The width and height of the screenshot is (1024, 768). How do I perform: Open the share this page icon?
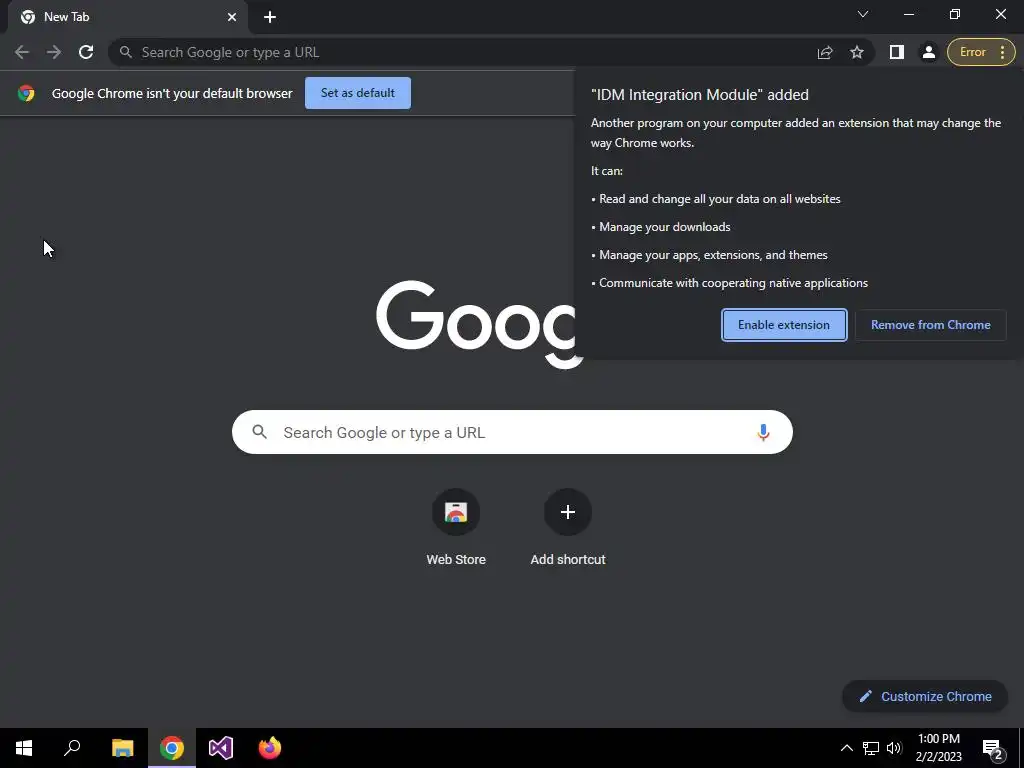[825, 52]
